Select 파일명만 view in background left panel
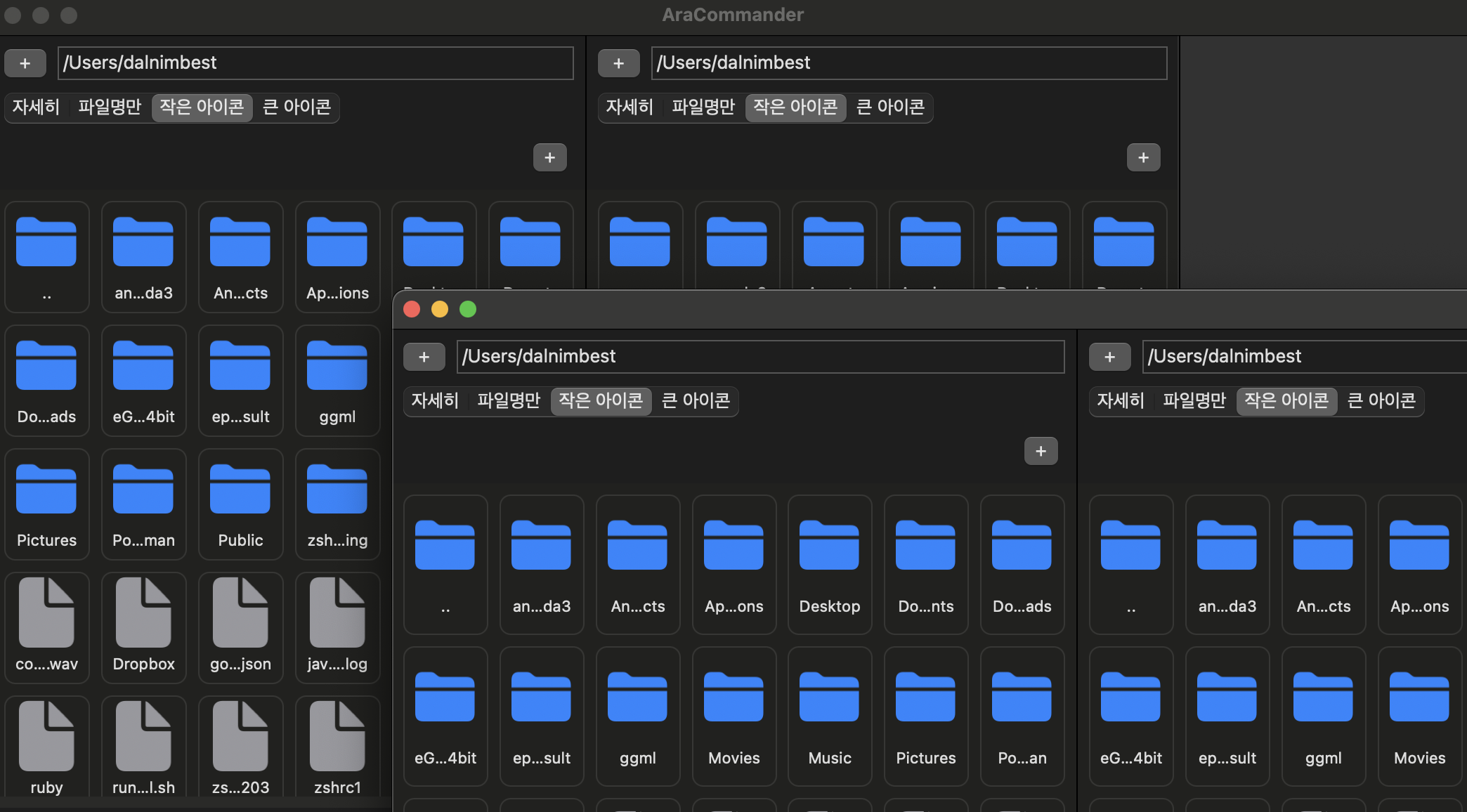The image size is (1467, 812). point(110,107)
